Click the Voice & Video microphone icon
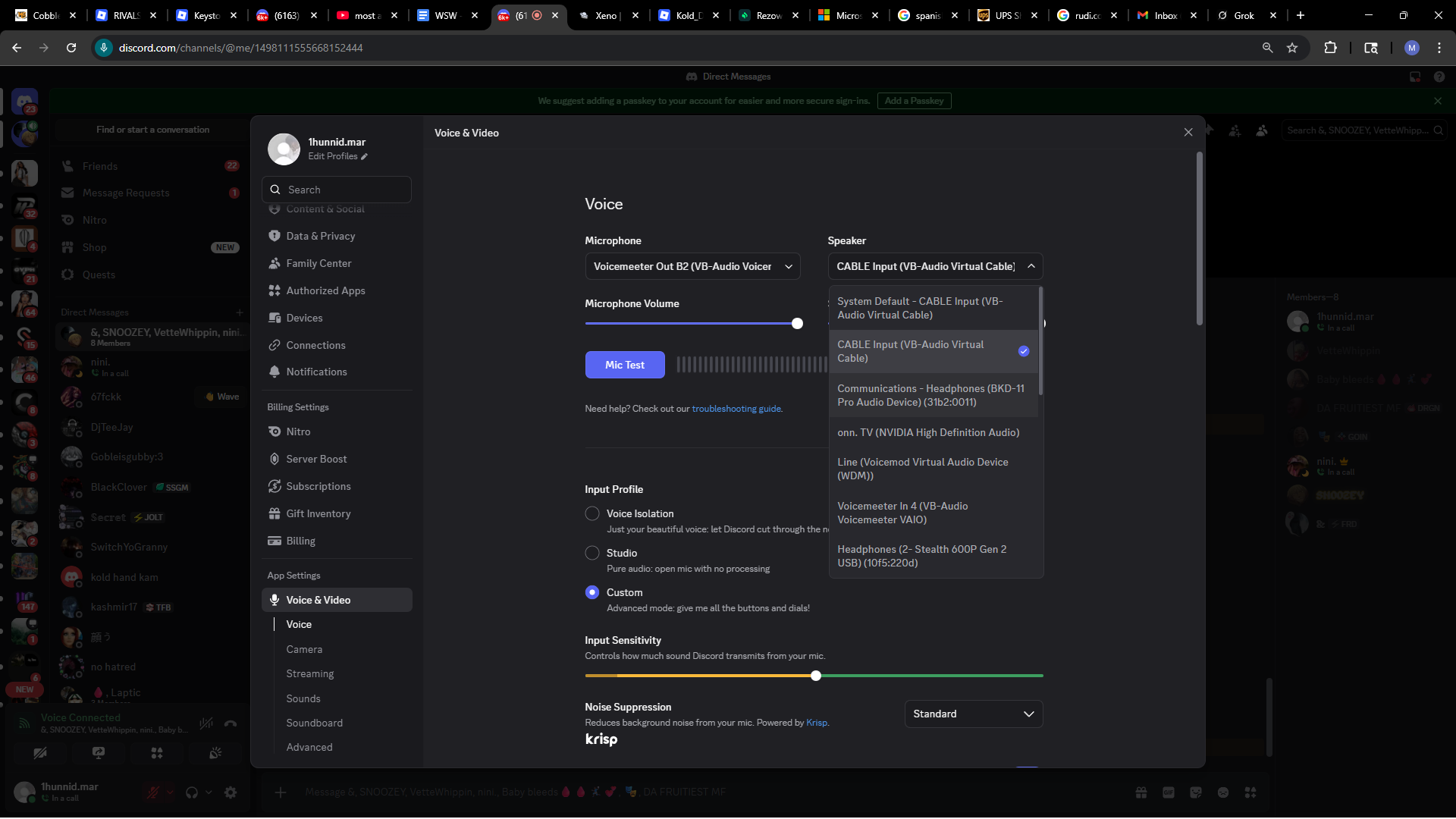Image resolution: width=1456 pixels, height=819 pixels. [275, 600]
